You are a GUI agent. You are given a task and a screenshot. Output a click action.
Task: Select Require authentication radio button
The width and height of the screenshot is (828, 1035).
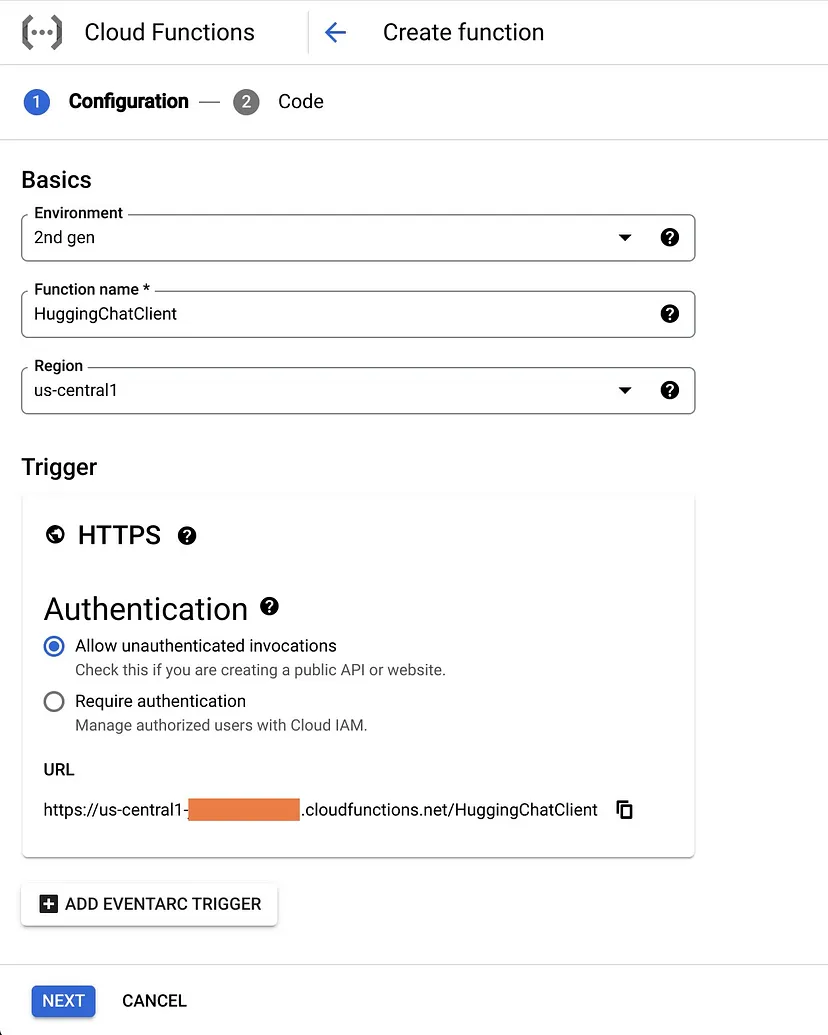pos(54,702)
